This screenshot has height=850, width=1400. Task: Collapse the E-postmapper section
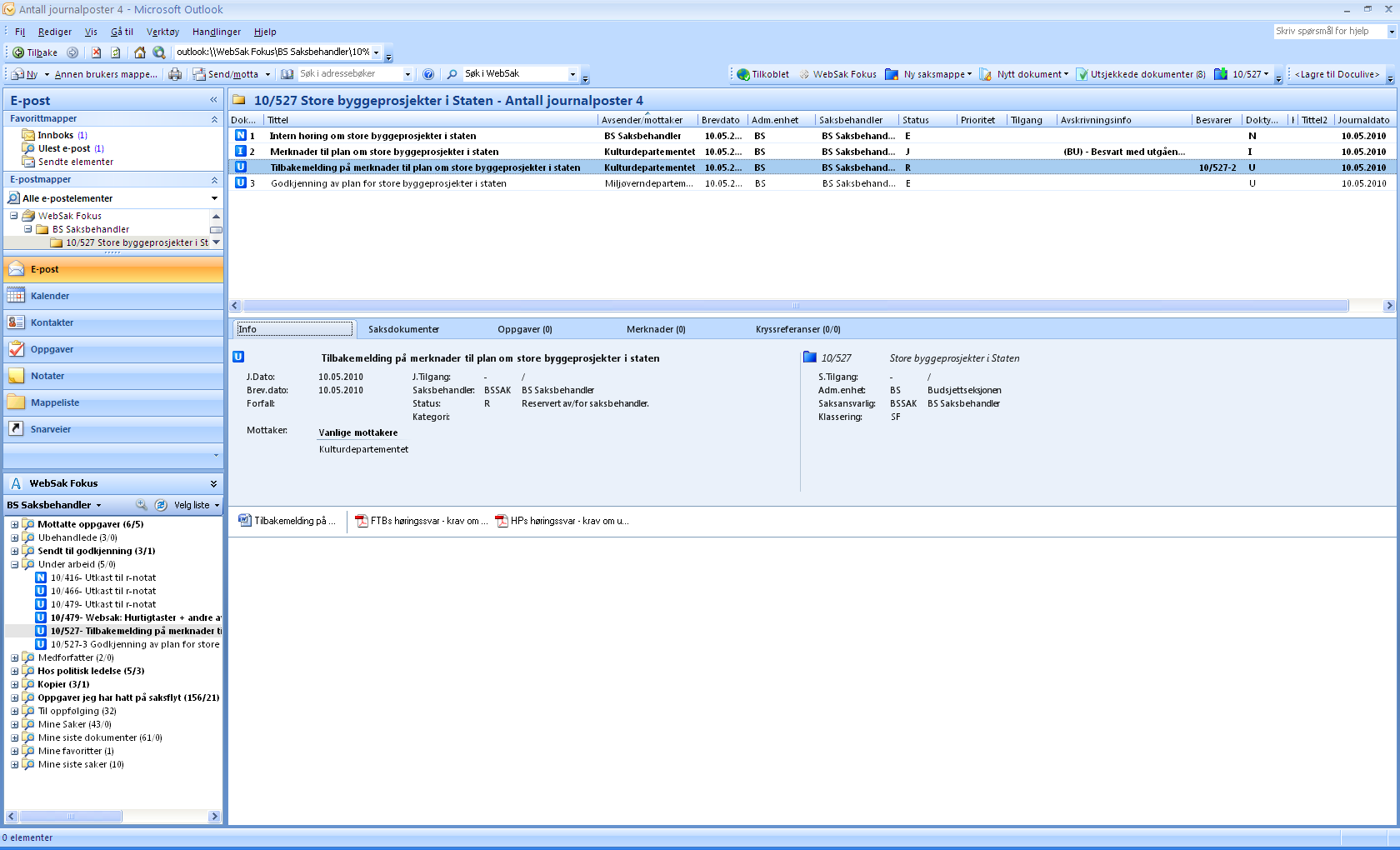[x=214, y=180]
